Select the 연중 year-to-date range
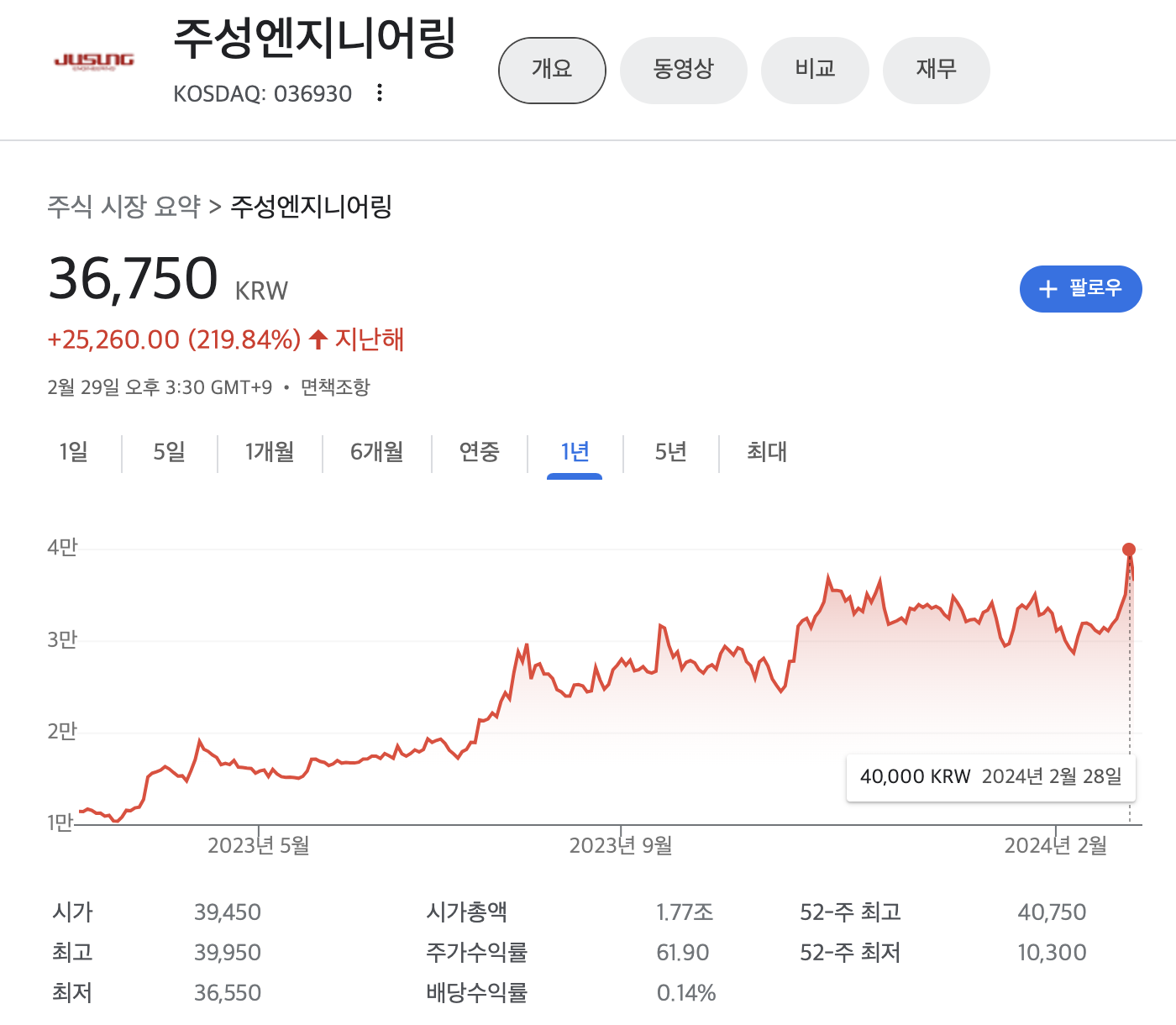The height and width of the screenshot is (1025, 1176). (x=480, y=452)
